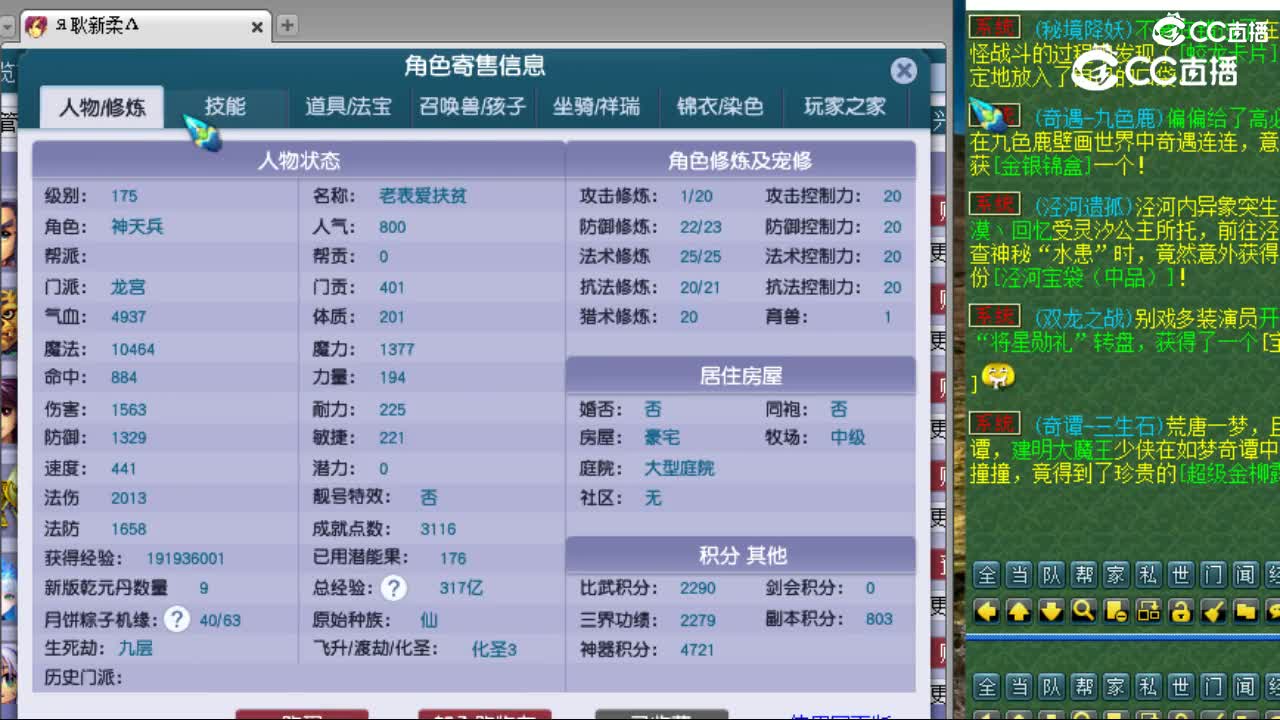Select 队 channel in lower chat panel

coord(1051,687)
